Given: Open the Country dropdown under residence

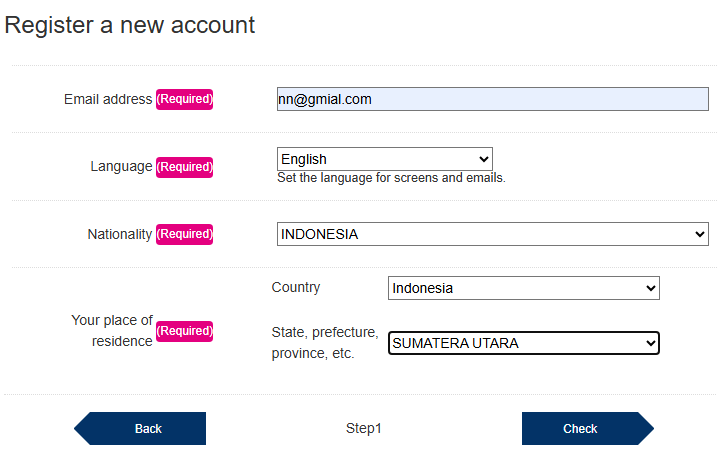Looking at the screenshot, I should [523, 288].
